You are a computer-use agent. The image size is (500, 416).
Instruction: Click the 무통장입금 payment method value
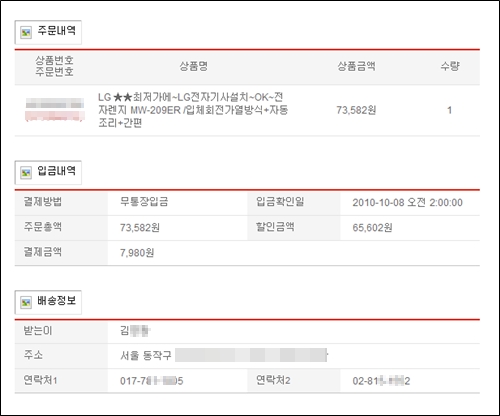144,202
